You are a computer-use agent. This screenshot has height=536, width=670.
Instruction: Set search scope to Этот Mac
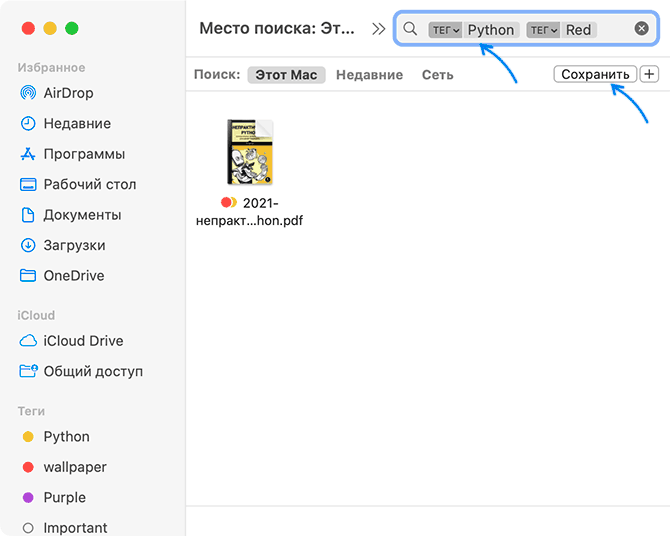[x=286, y=75]
